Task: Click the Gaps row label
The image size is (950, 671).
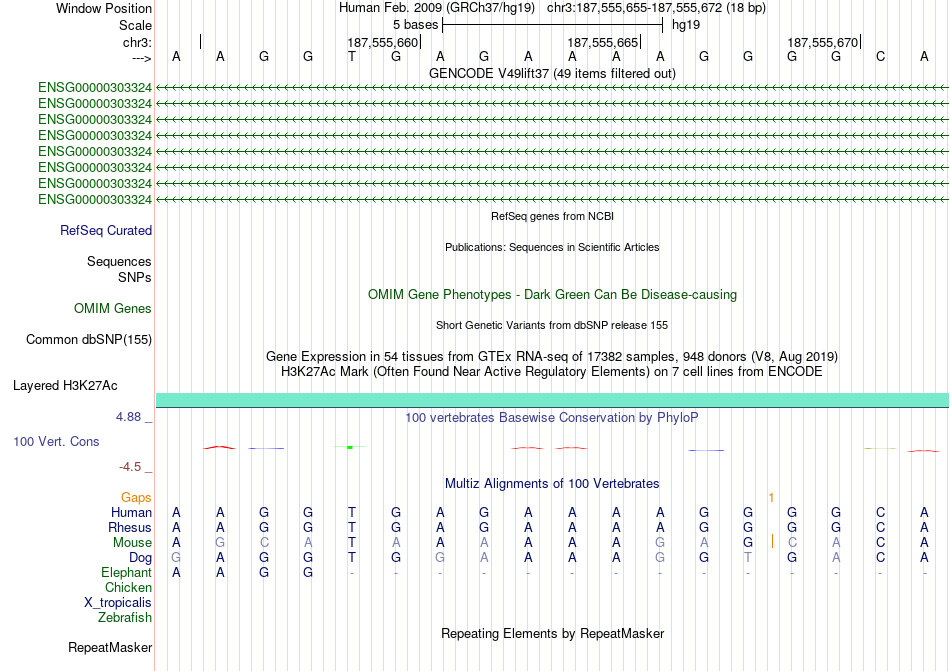Action: point(136,497)
